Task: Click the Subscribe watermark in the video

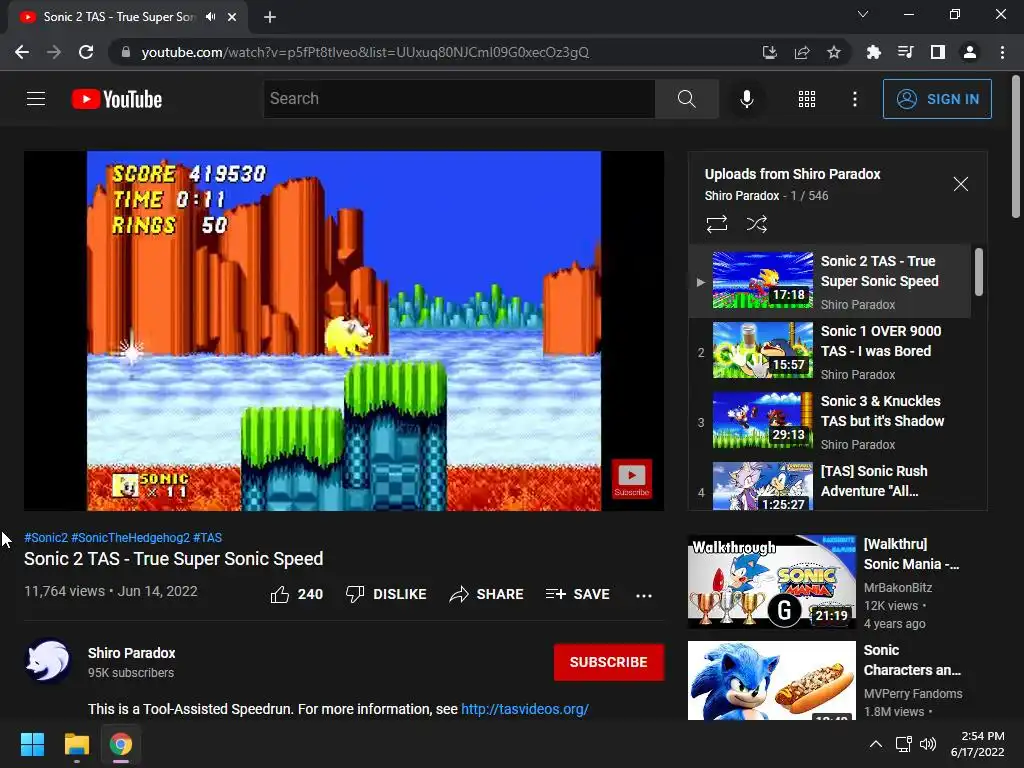Action: point(632,479)
